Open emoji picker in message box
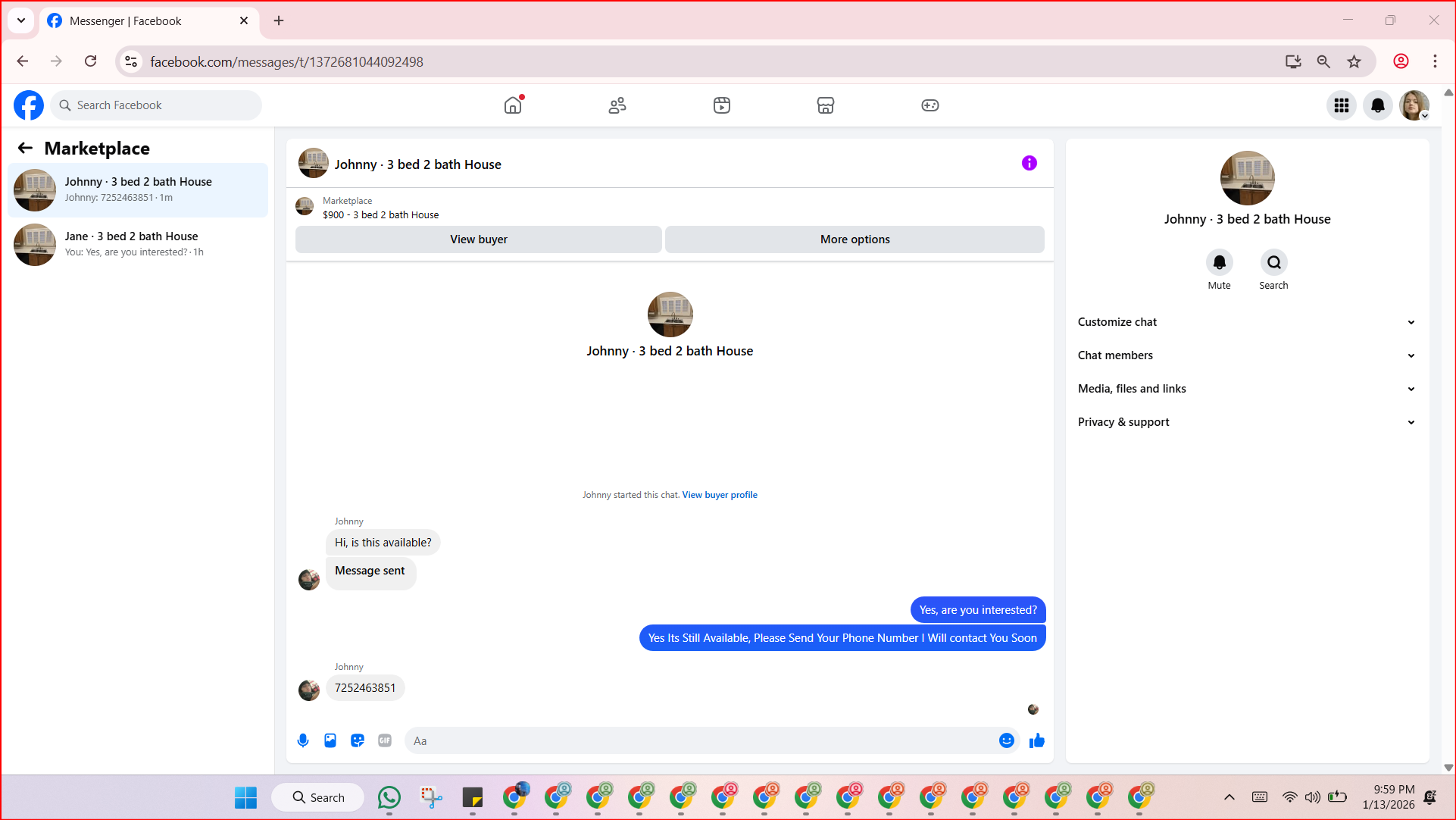The image size is (1456, 820). point(1006,740)
